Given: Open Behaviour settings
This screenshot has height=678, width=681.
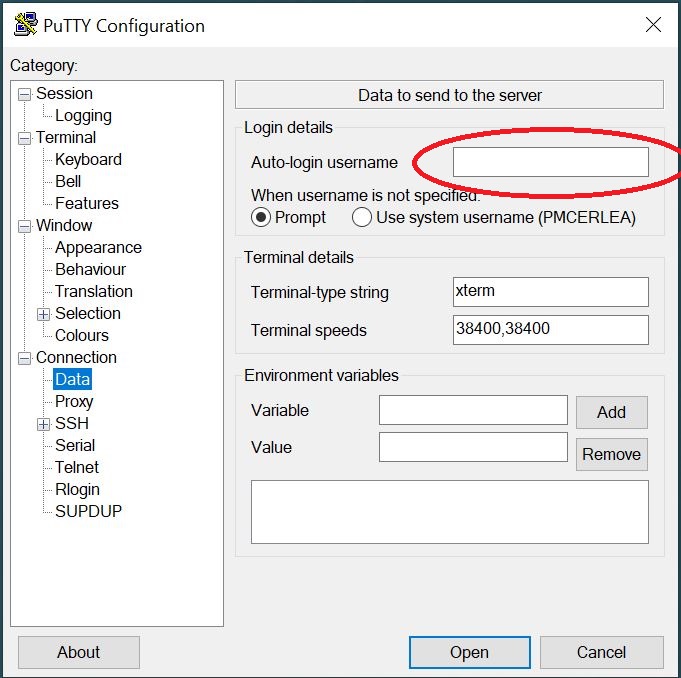Looking at the screenshot, I should click(90, 269).
